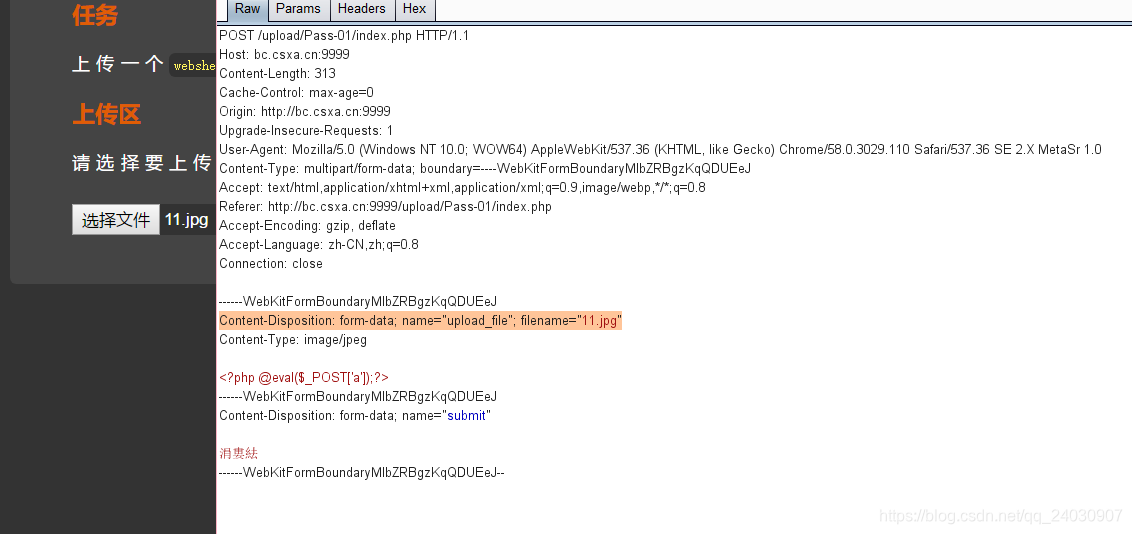Click the PHP eval payload line
Viewport: 1132px width, 534px height.
[x=304, y=377]
